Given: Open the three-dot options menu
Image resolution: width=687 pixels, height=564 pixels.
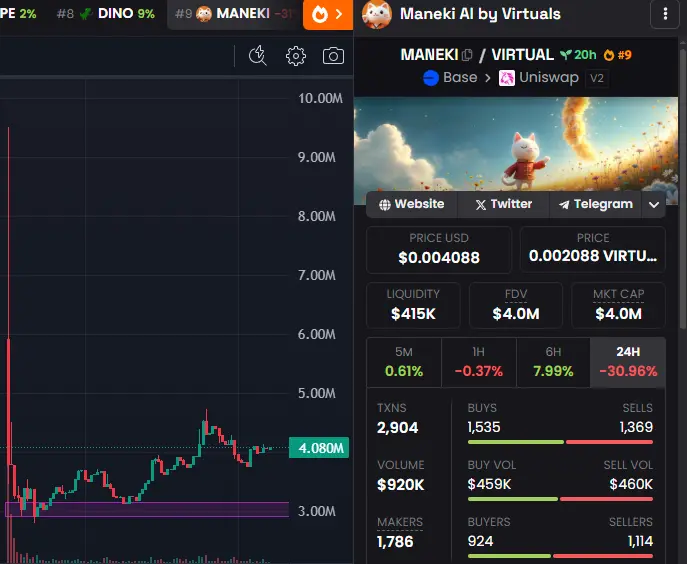Looking at the screenshot, I should point(665,14).
